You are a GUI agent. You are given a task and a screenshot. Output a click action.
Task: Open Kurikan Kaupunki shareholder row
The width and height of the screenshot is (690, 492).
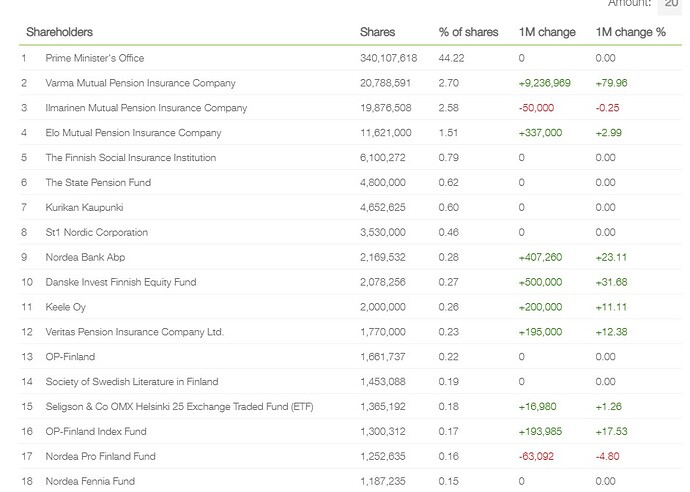(86, 207)
